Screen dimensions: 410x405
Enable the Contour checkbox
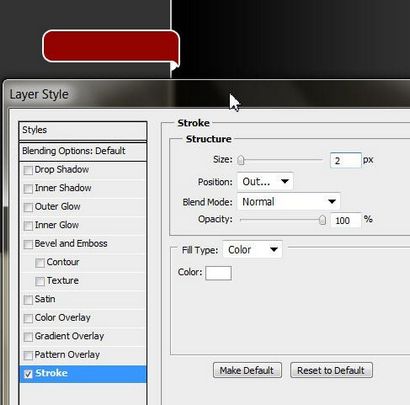[x=40, y=263]
